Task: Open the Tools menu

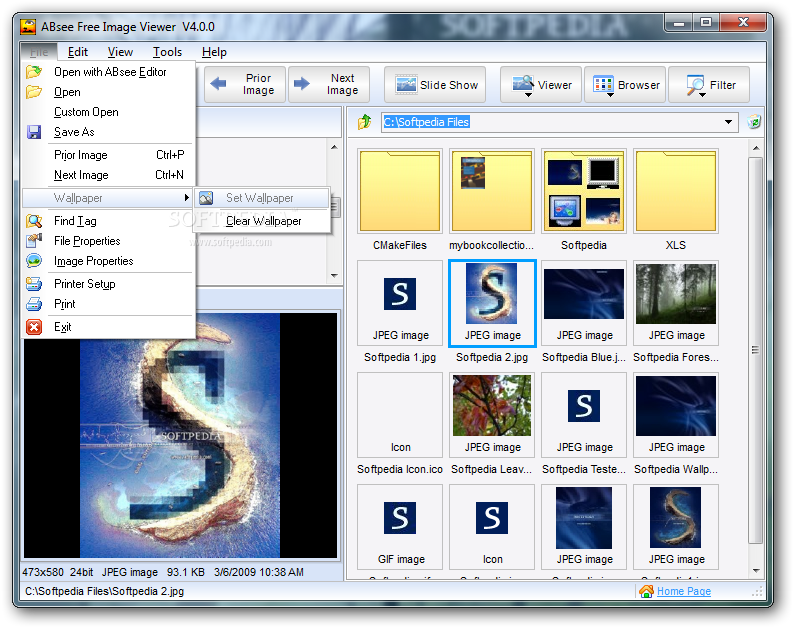Action: pos(167,52)
